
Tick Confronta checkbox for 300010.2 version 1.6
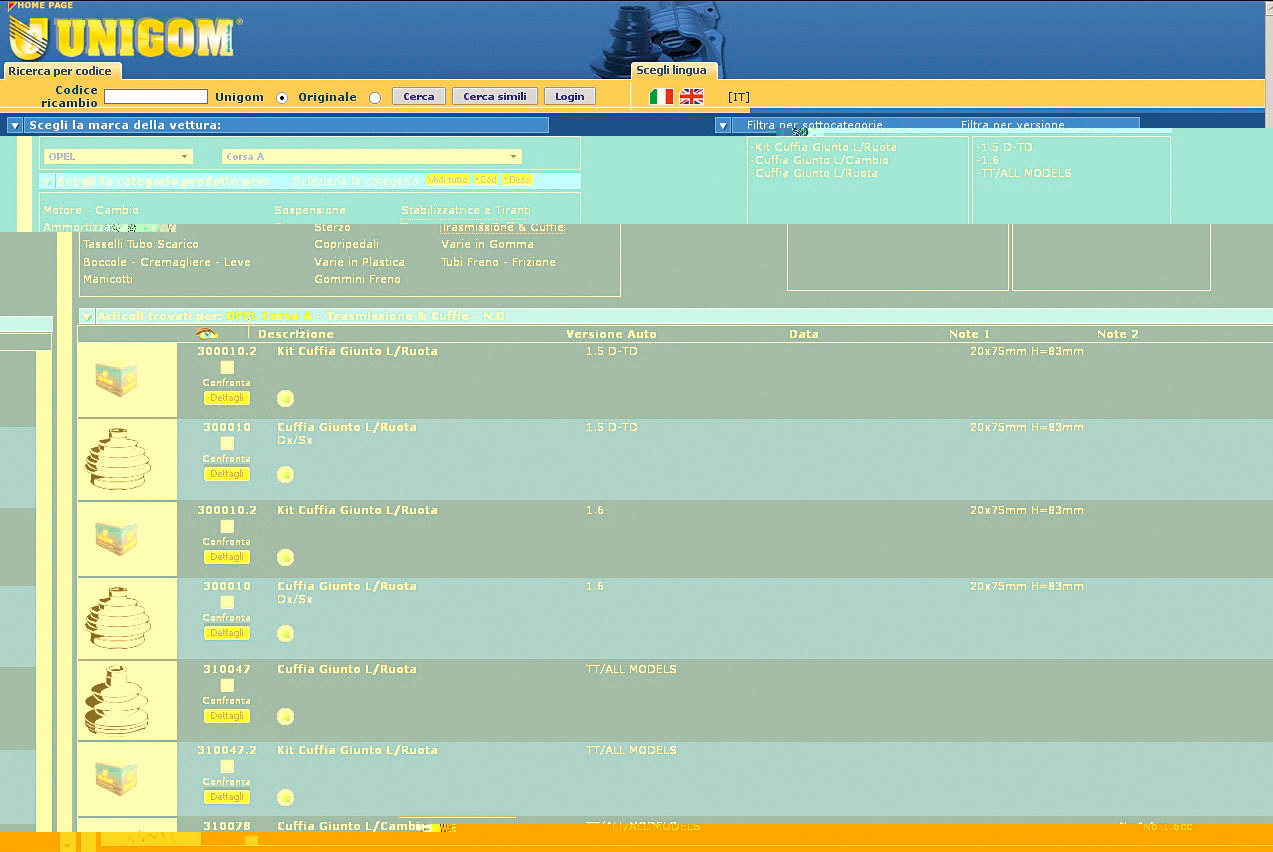227,526
